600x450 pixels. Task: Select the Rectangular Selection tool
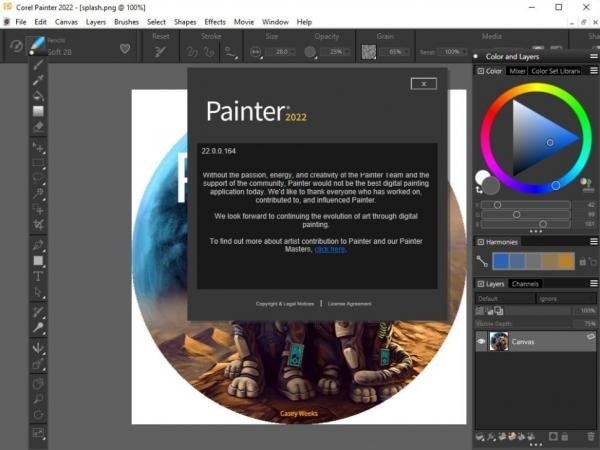pyautogui.click(x=38, y=163)
